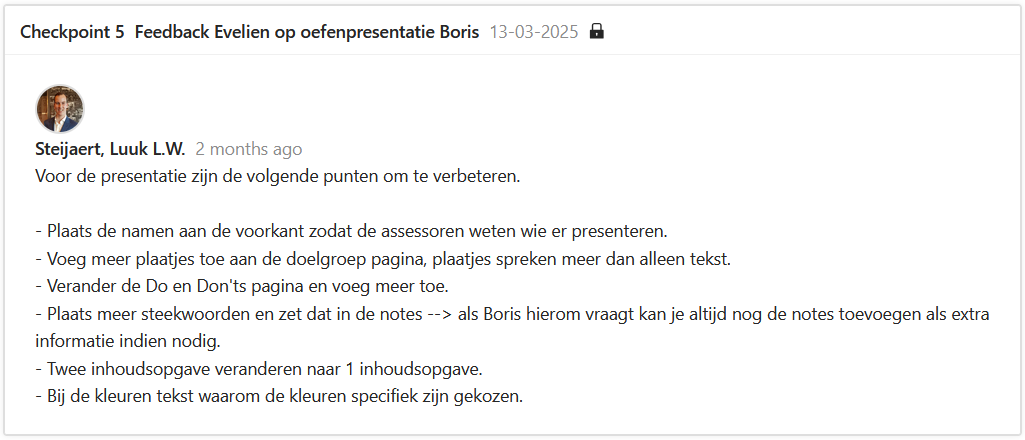The image size is (1025, 440).
Task: Click the lock icon beside the date
Action: (x=597, y=31)
